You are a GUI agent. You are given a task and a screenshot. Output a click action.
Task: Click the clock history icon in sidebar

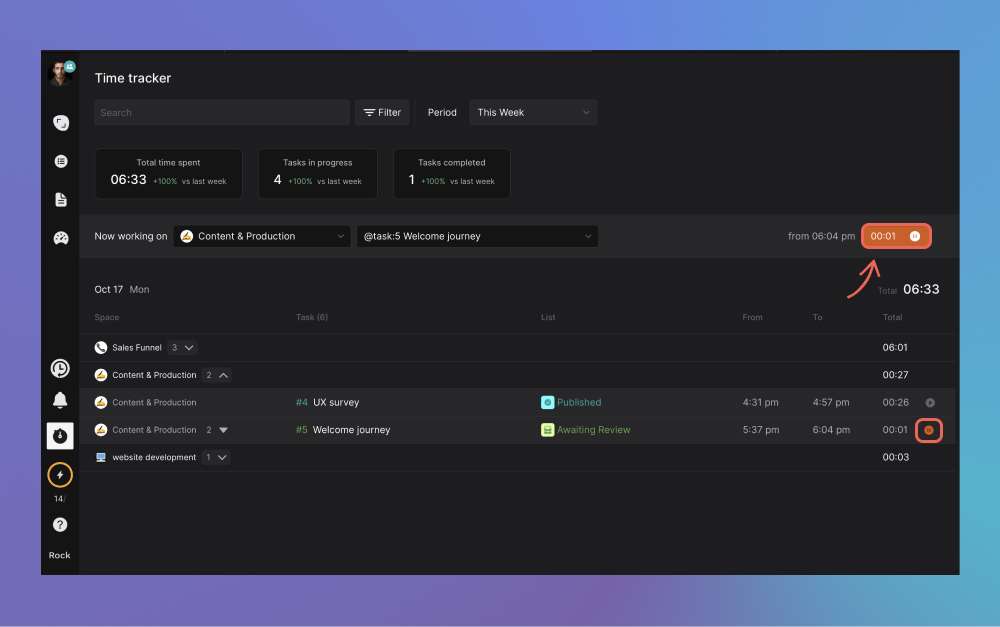[x=60, y=369]
